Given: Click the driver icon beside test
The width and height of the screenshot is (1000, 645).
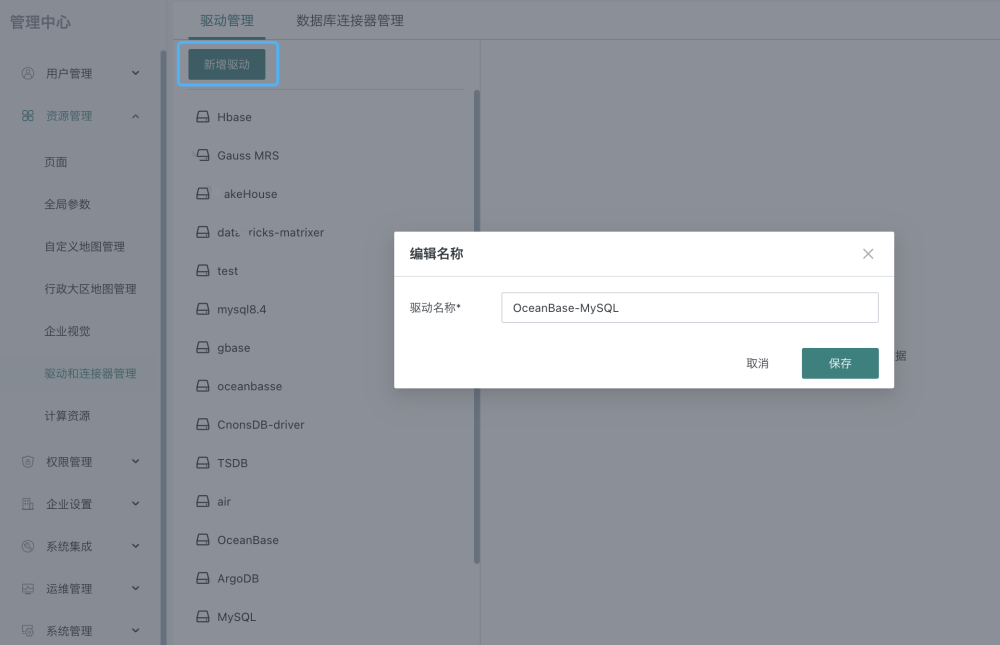Looking at the screenshot, I should (203, 271).
